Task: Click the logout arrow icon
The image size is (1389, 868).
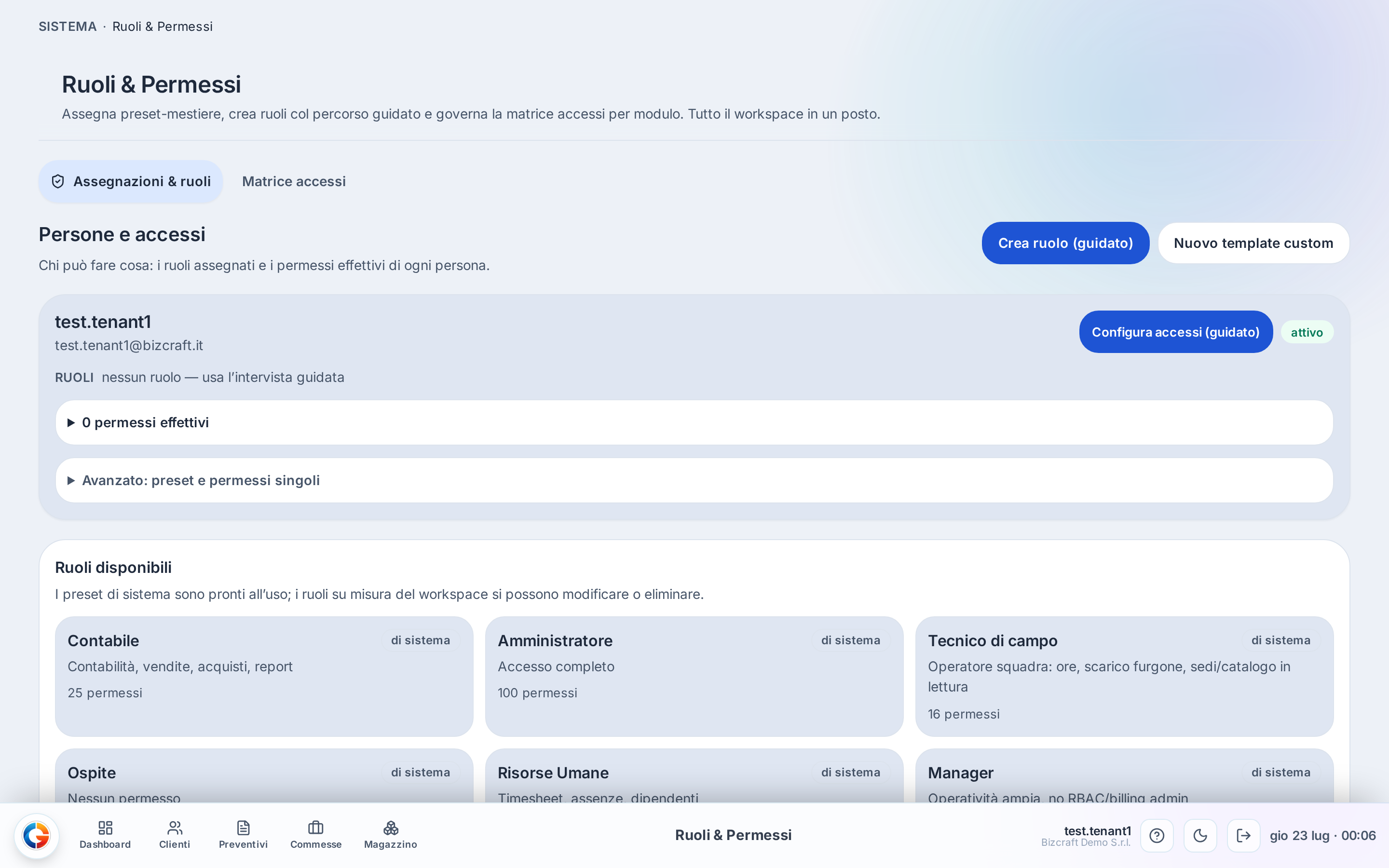Action: 1243,835
